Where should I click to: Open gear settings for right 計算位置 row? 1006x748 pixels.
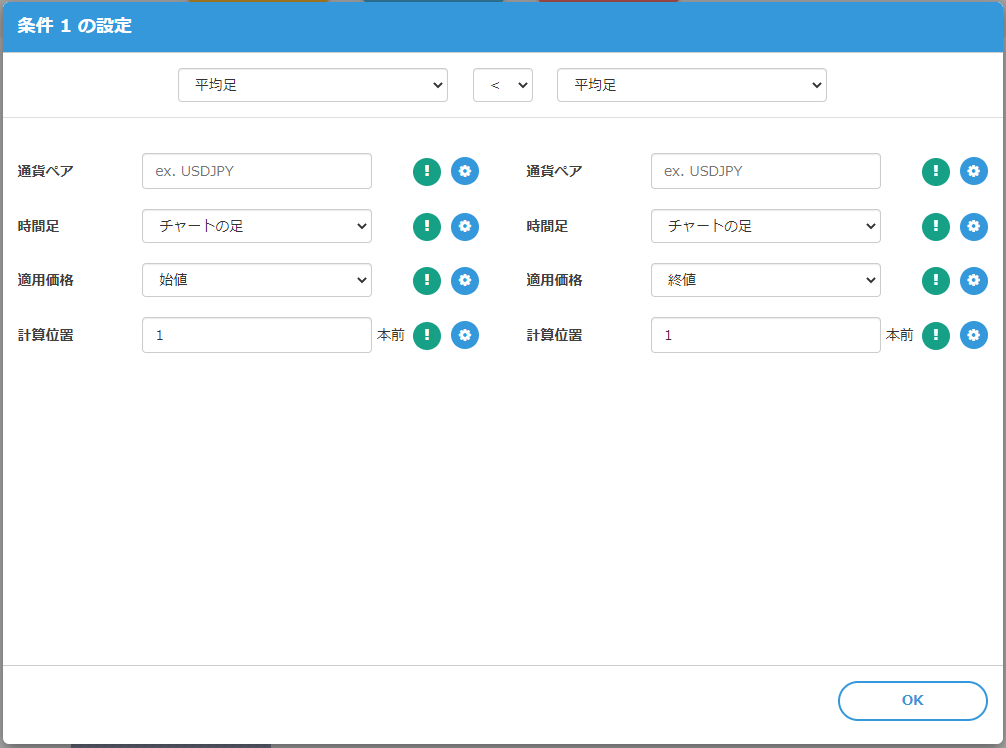(x=973, y=335)
